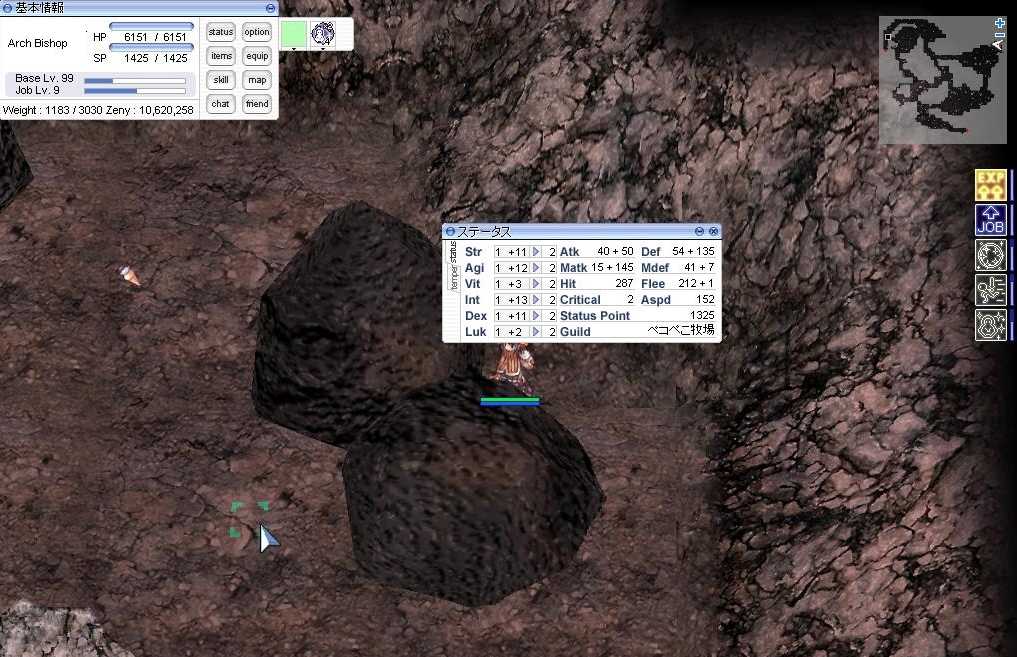Click the Atk value 40 + 50
Viewport: 1017px width, 657px height.
click(615, 251)
